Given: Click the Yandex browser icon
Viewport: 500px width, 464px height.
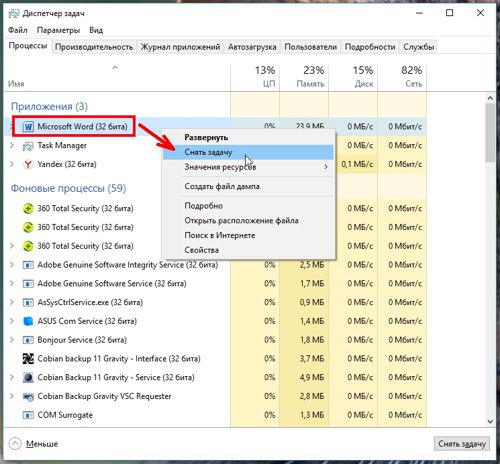Looking at the screenshot, I should click(28, 164).
